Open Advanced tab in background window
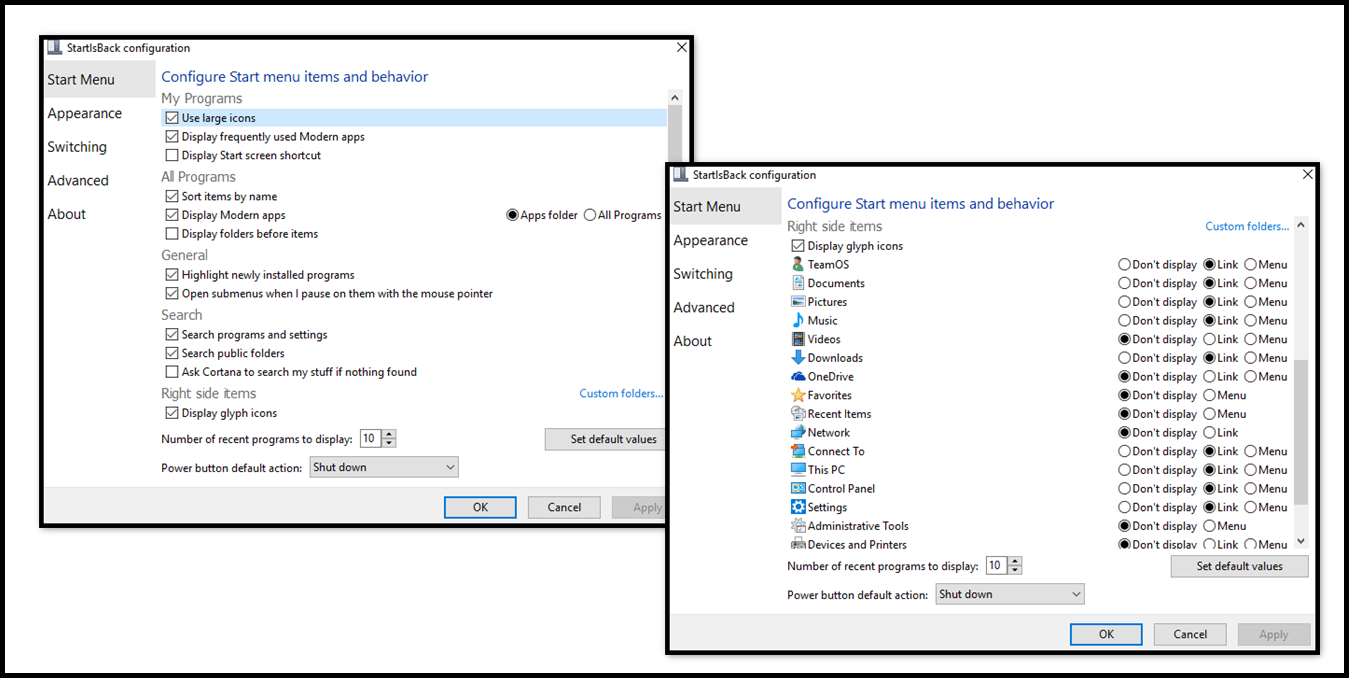The width and height of the screenshot is (1349, 678). [78, 180]
